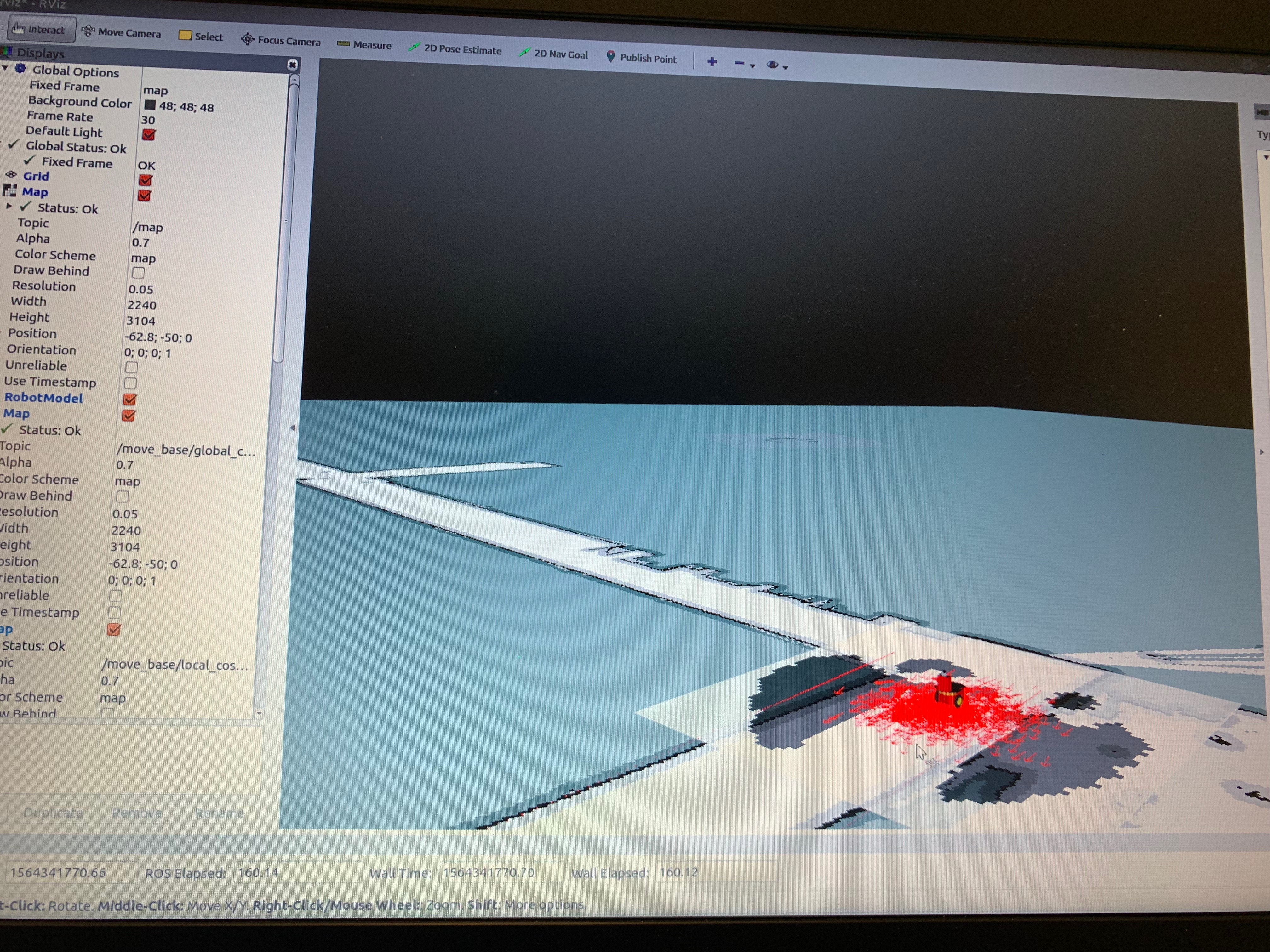The height and width of the screenshot is (952, 1270).
Task: Click the Resolution value 0.05 for /map
Action: tap(141, 289)
